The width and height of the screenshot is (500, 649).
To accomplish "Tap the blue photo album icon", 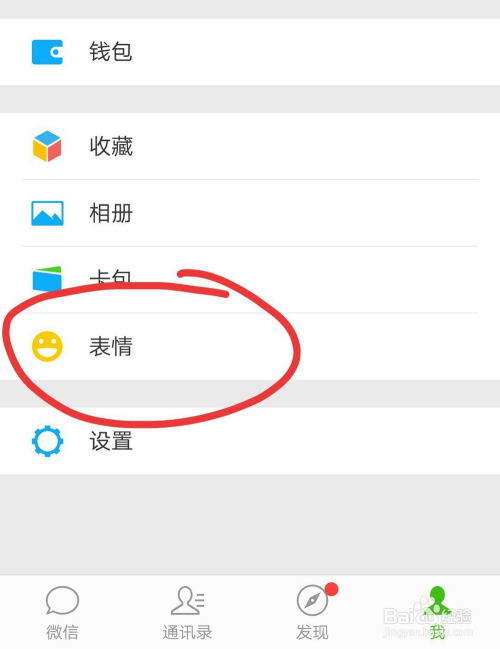I will tap(47, 213).
